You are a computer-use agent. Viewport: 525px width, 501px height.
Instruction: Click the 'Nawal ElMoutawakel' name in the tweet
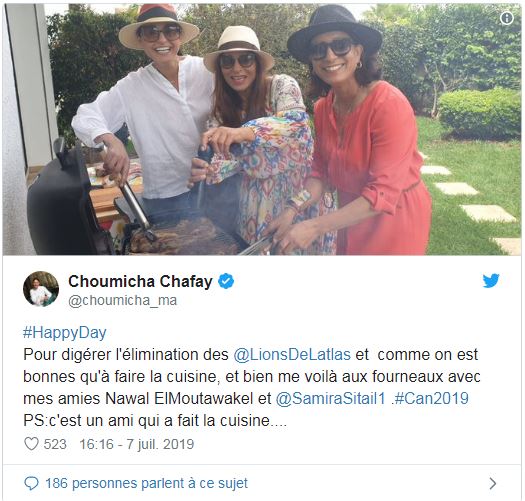[179, 399]
